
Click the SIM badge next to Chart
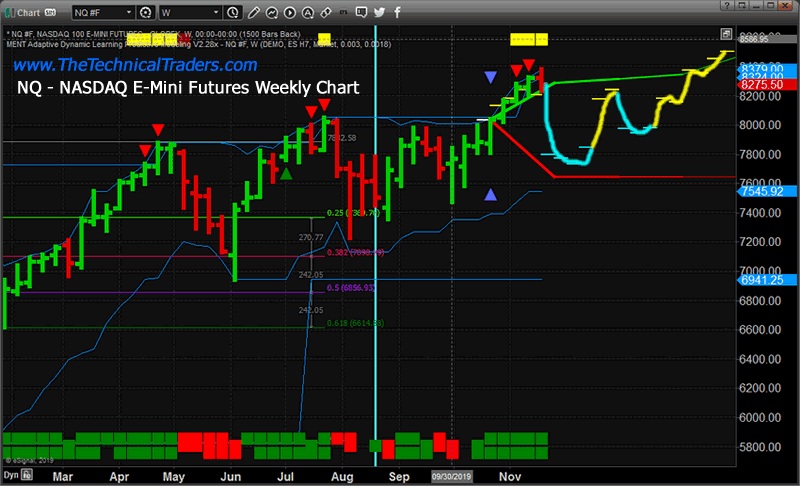50,12
